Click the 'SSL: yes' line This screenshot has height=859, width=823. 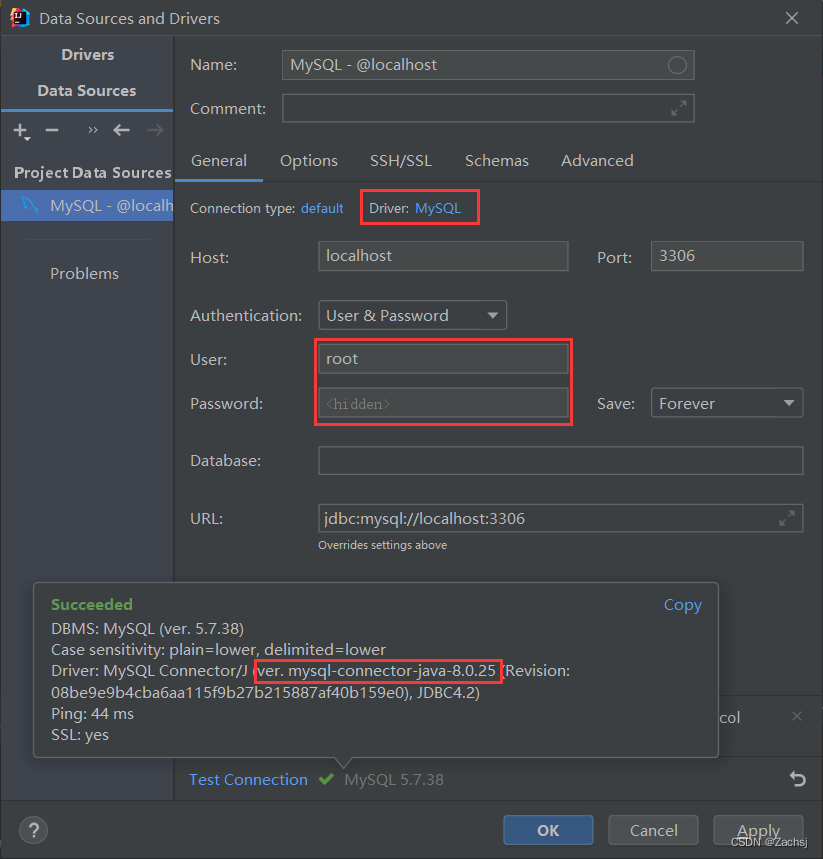(x=80, y=735)
